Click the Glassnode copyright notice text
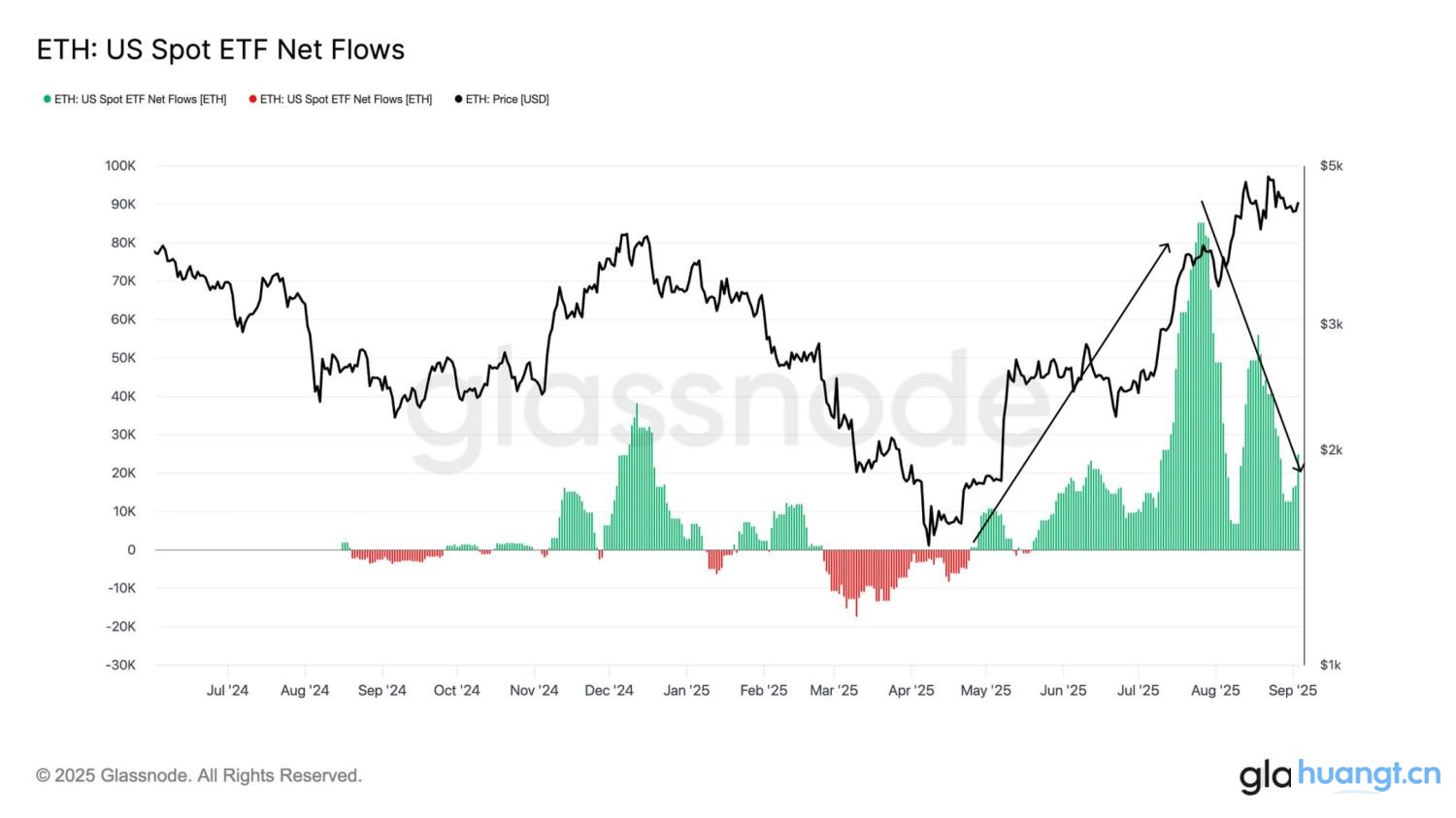Screen dimensions: 1456x818 tap(199, 775)
